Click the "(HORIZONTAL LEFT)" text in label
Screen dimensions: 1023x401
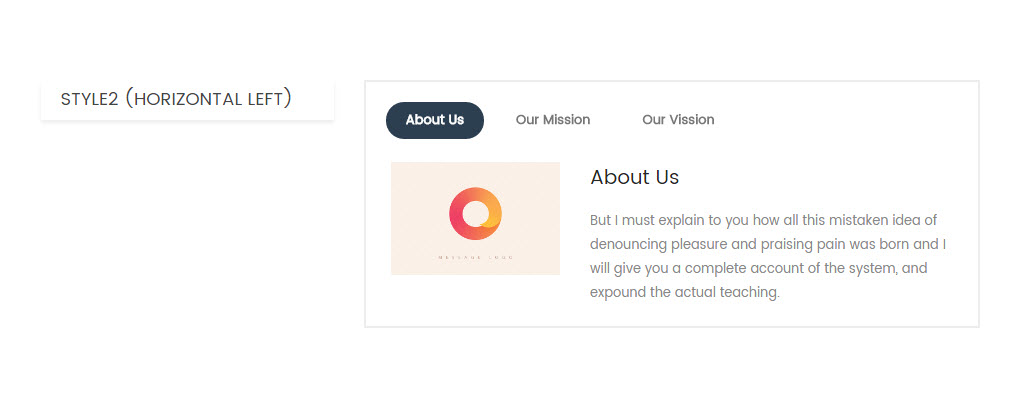[208, 100]
